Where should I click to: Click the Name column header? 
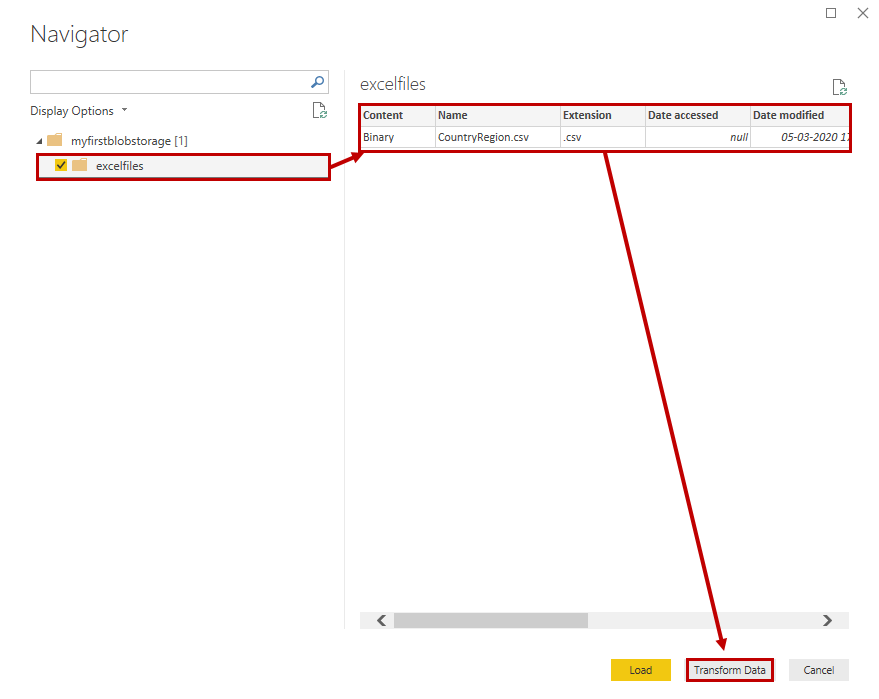(498, 115)
